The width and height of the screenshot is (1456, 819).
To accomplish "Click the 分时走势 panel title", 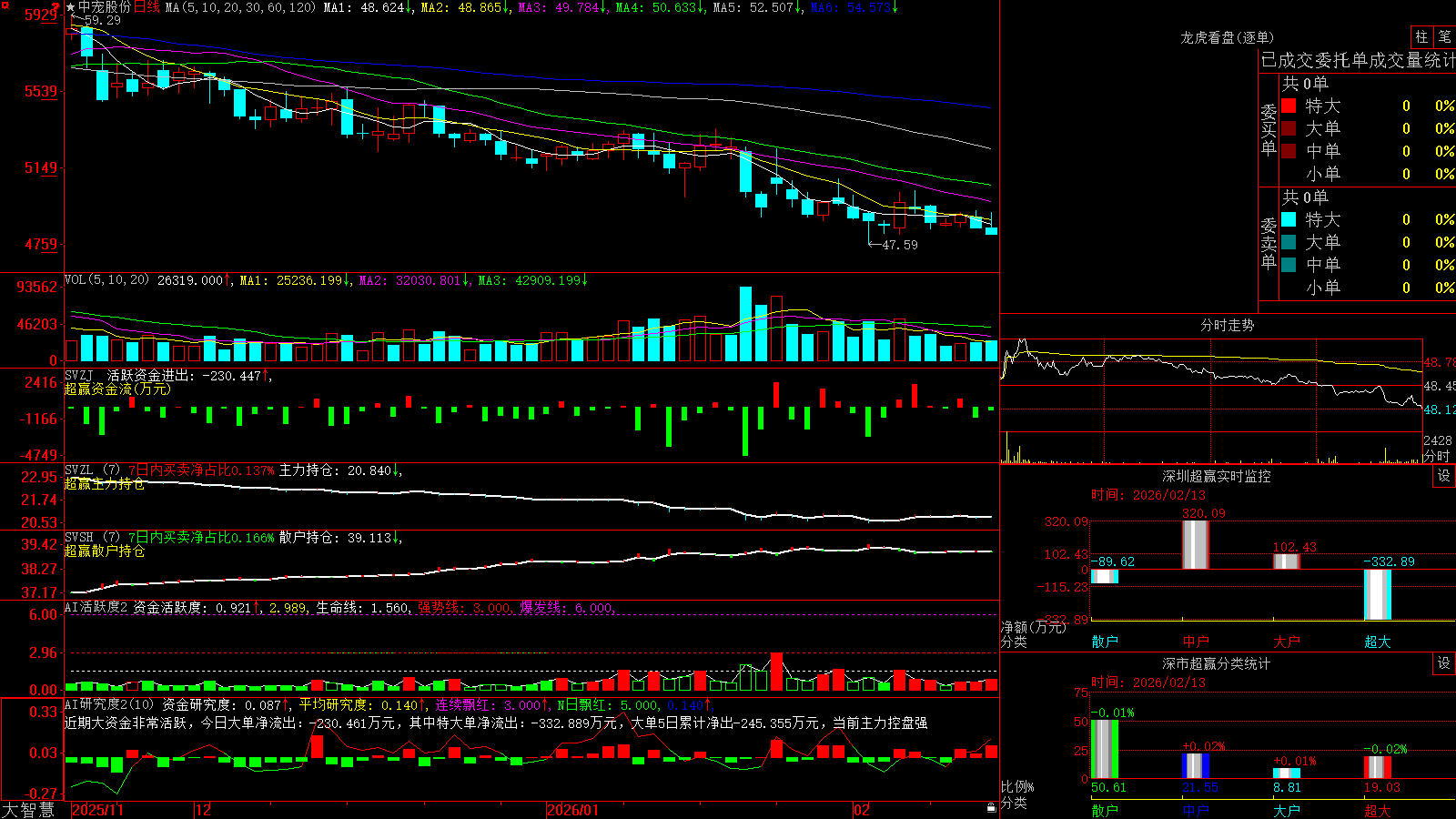I will pos(1227,325).
